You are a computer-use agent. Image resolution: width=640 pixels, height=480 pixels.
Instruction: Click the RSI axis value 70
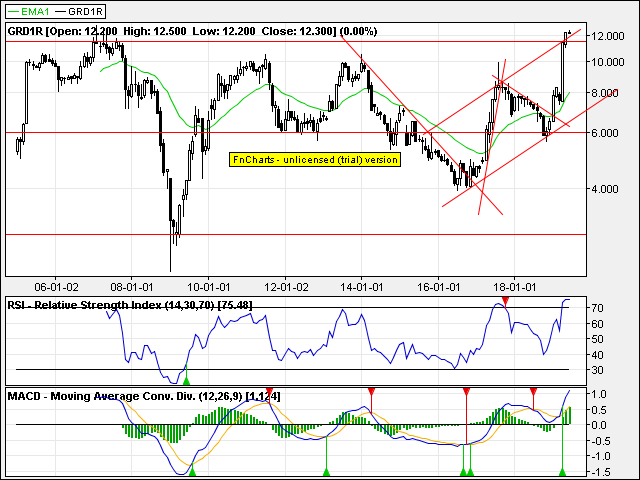(598, 308)
